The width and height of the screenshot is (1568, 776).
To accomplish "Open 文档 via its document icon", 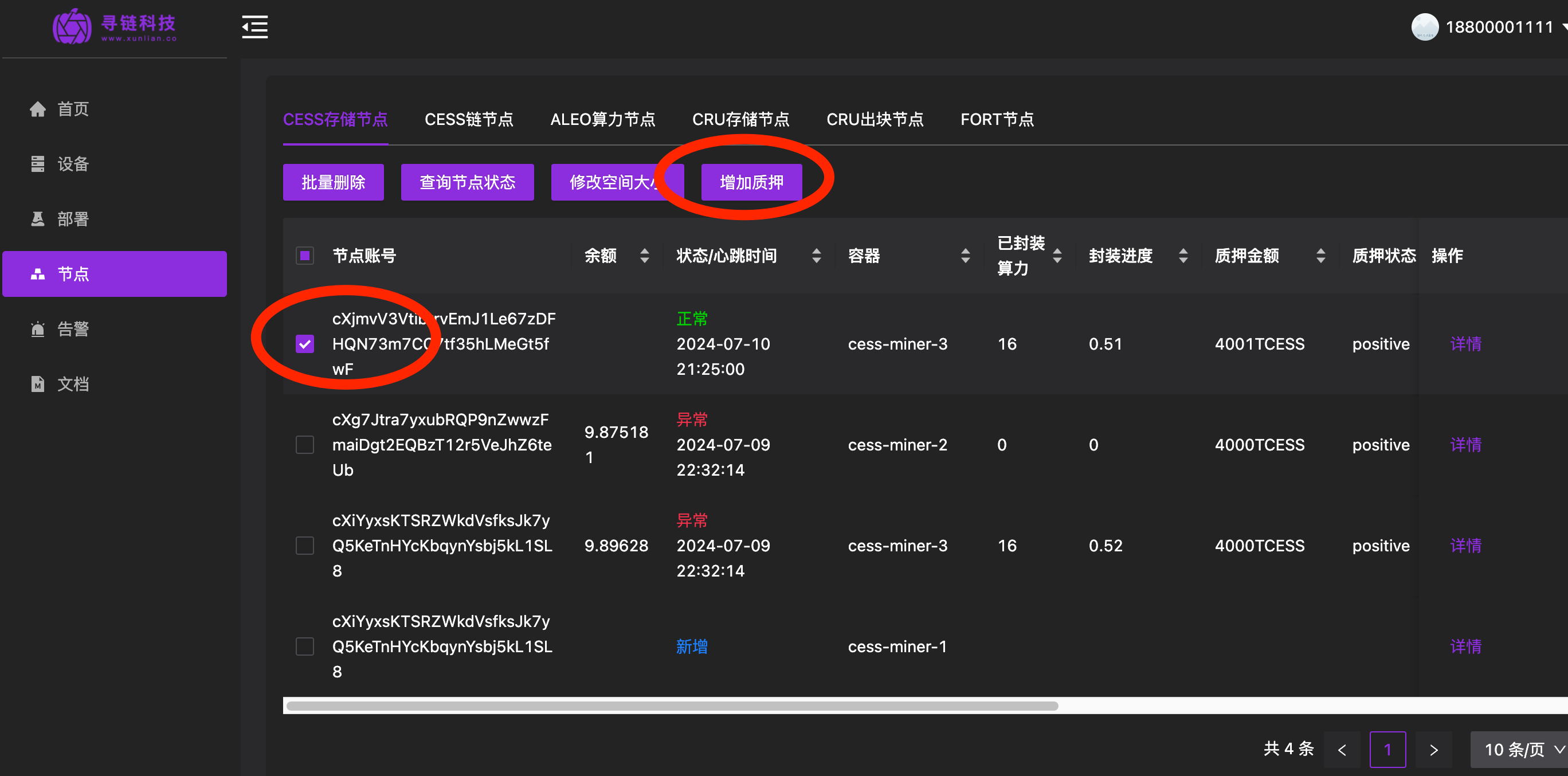I will pyautogui.click(x=38, y=384).
